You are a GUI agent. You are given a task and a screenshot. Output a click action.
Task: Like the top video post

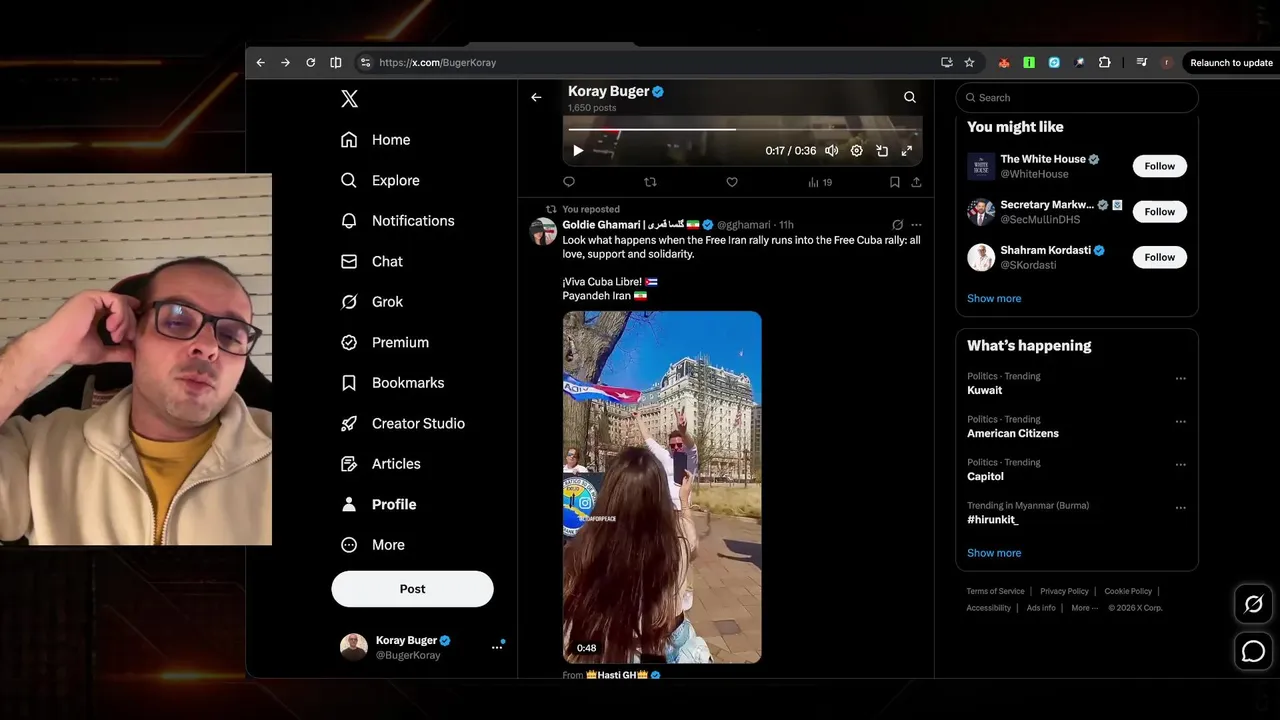click(732, 182)
